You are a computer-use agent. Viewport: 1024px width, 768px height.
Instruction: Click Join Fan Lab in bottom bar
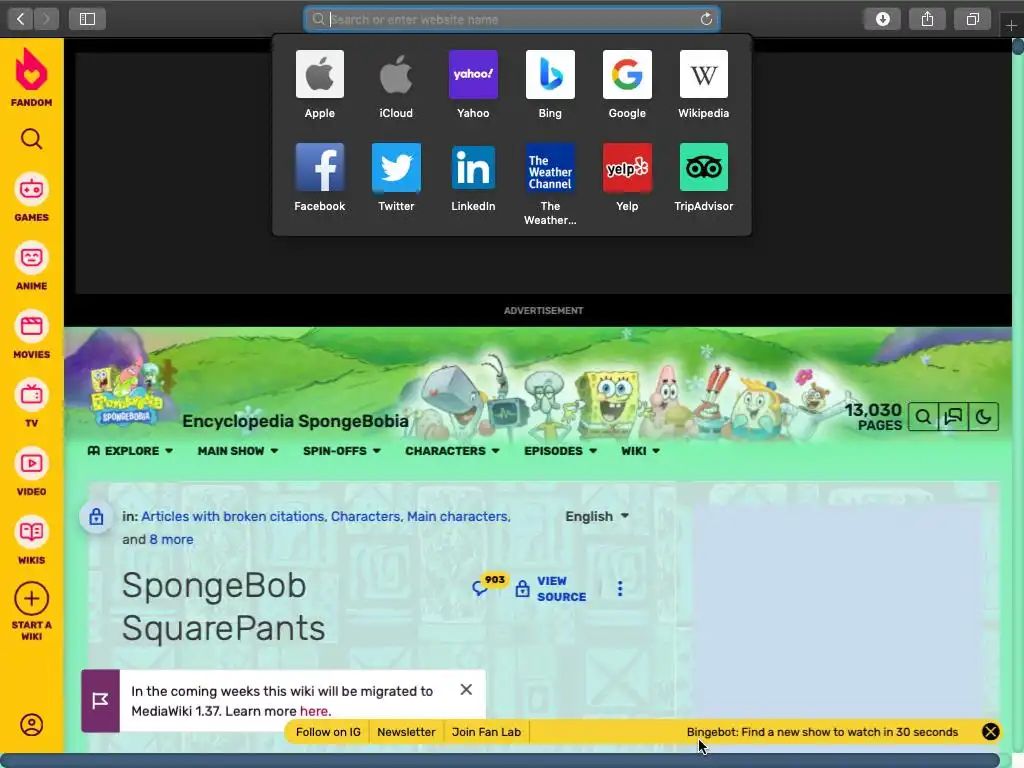(x=487, y=732)
